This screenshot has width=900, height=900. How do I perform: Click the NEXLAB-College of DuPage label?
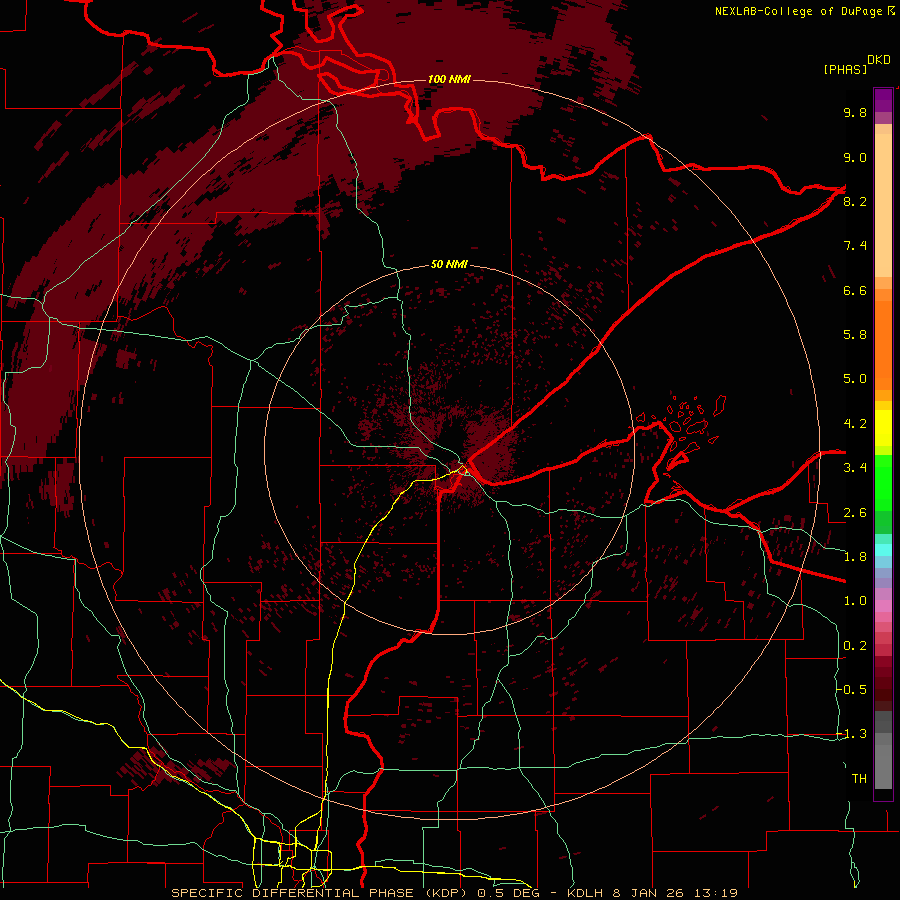[800, 11]
